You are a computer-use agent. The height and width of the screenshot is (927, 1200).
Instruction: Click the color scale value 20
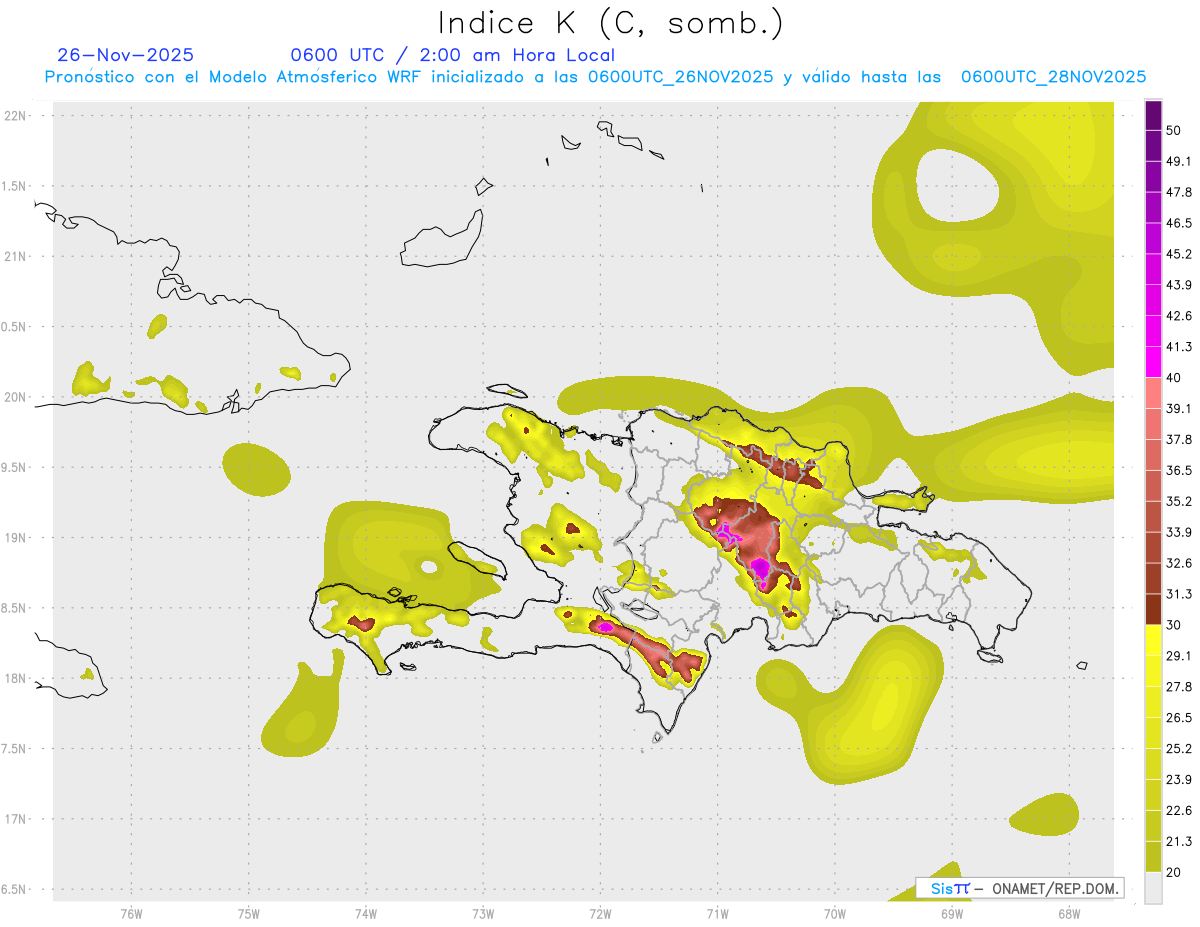[1175, 873]
